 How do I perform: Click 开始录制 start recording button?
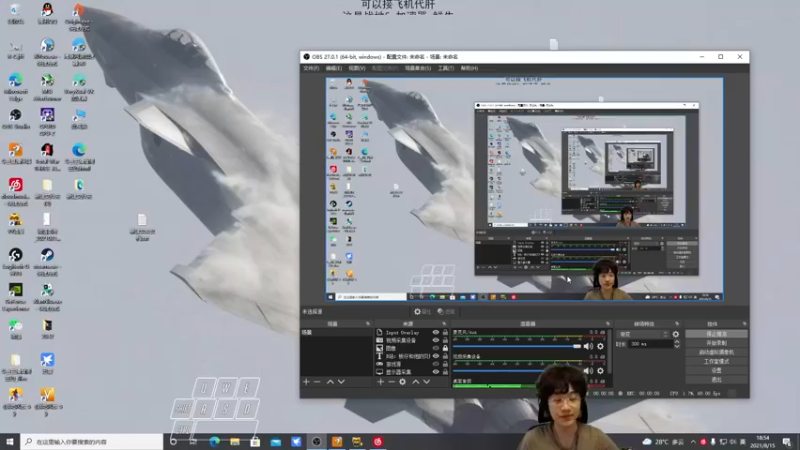716,343
